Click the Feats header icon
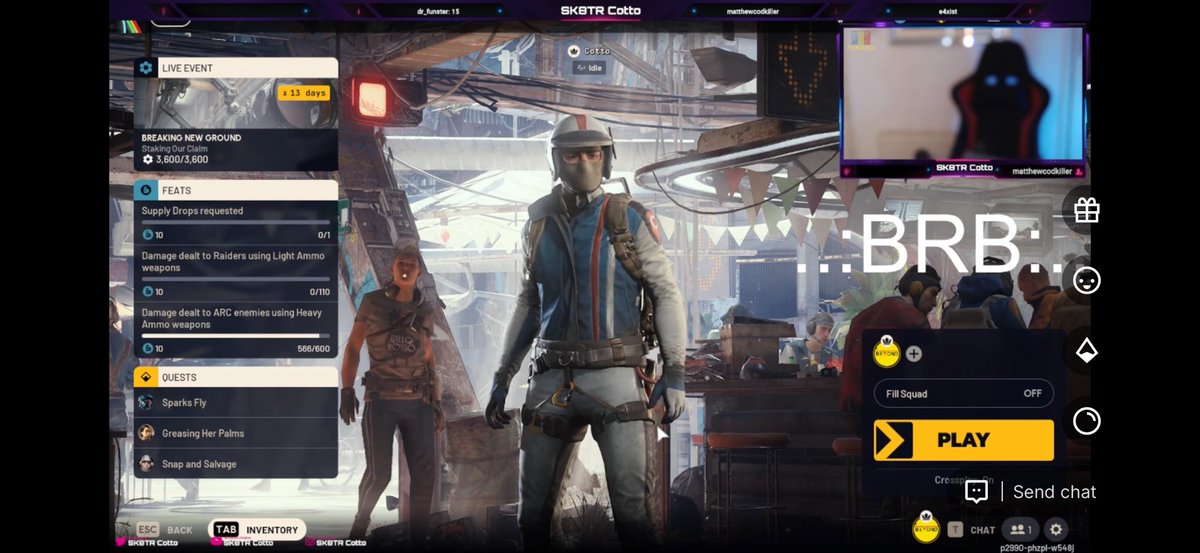The width and height of the screenshot is (1200, 553). point(146,190)
